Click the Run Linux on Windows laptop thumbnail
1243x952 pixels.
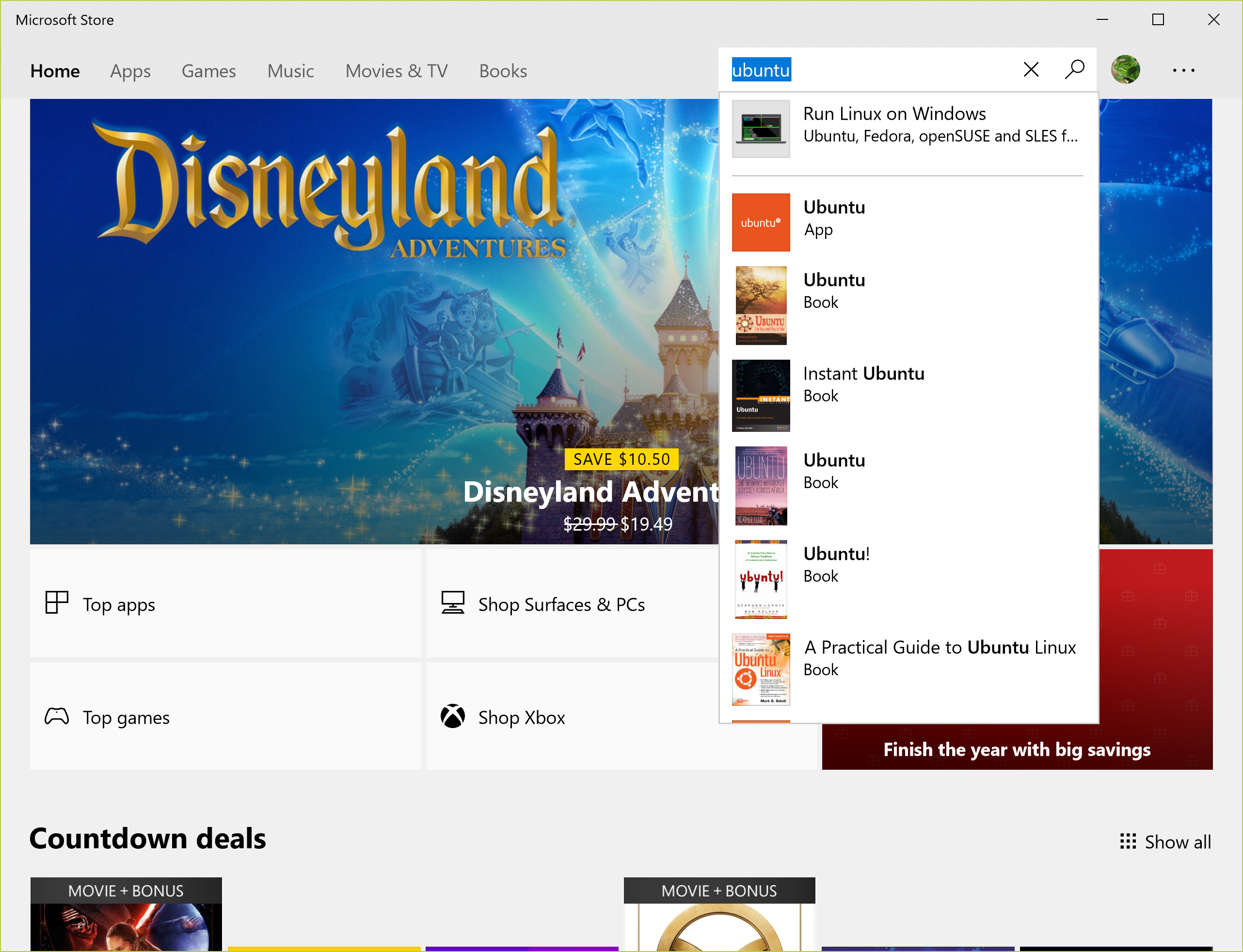point(761,128)
